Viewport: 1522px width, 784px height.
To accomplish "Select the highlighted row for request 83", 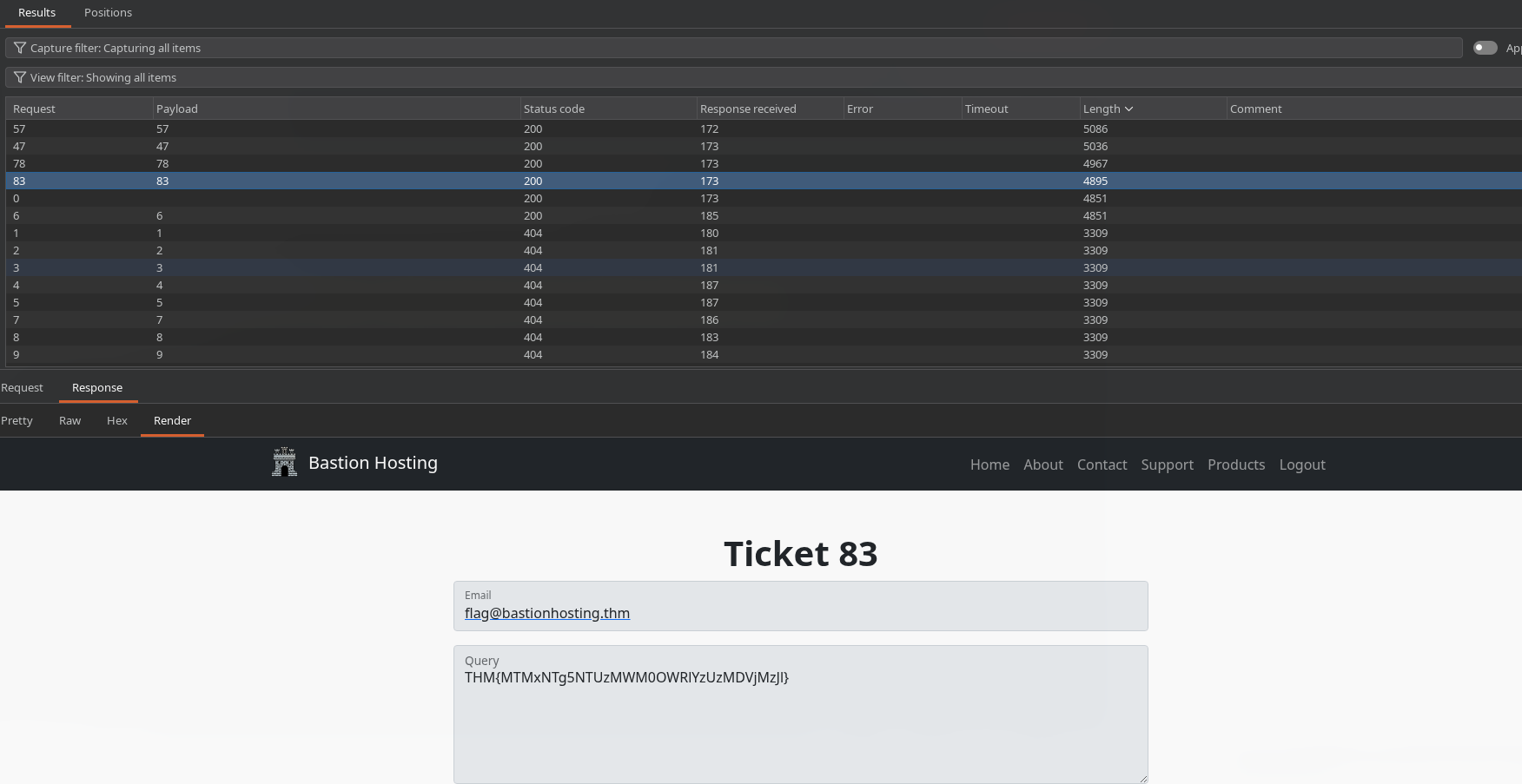I will (764, 181).
